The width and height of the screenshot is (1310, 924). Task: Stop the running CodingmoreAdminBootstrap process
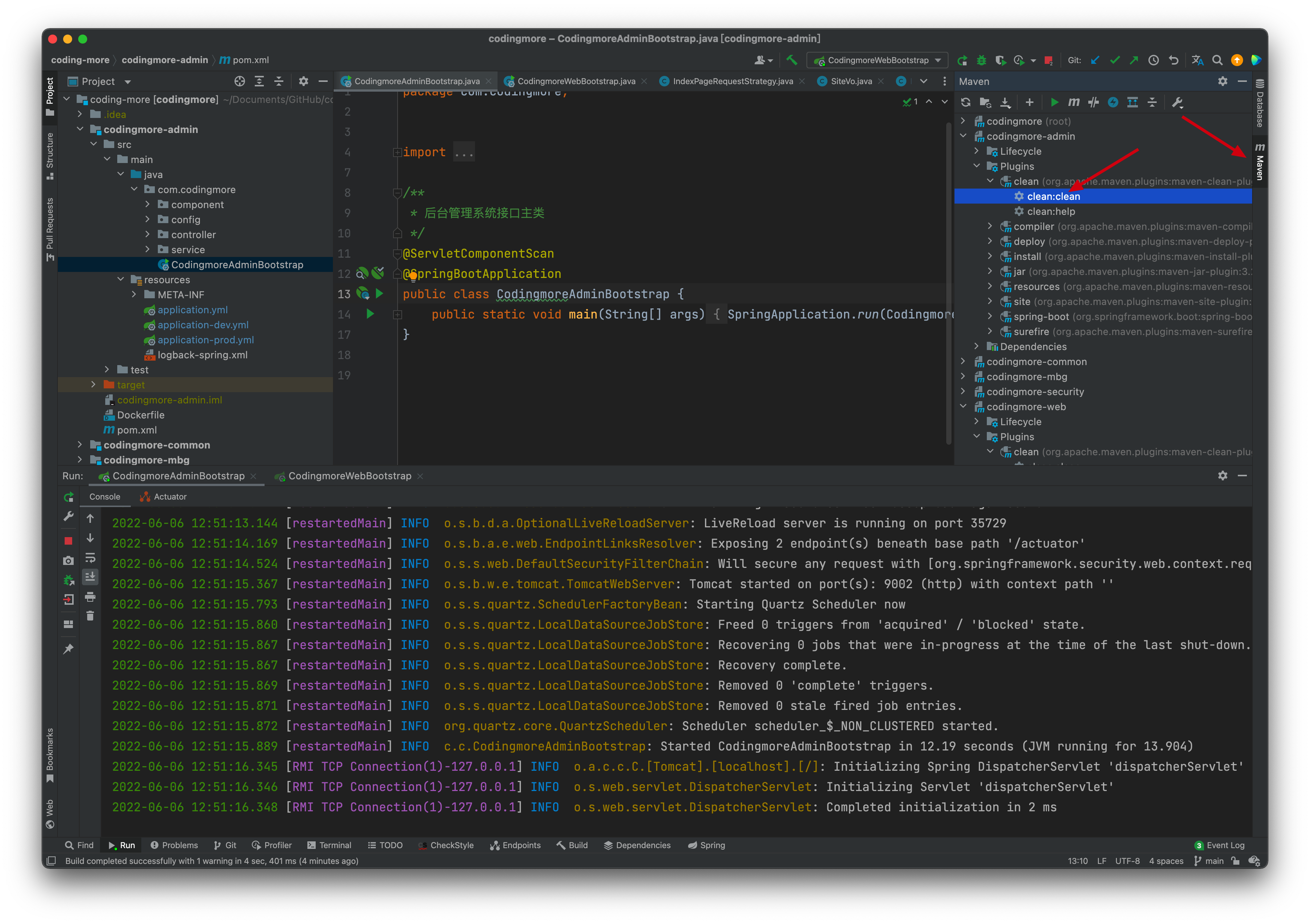point(68,540)
